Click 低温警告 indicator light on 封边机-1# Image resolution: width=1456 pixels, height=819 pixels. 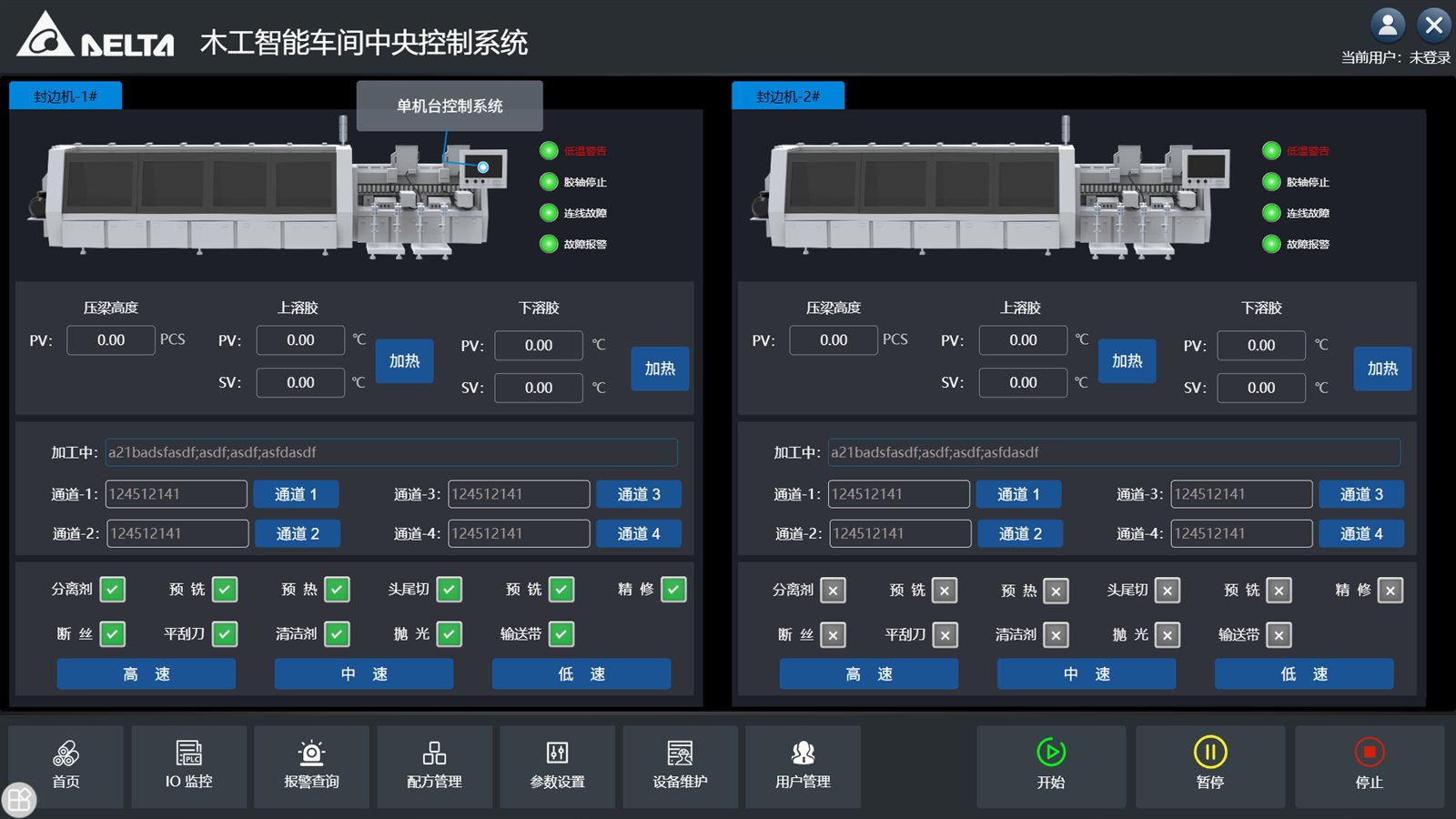coord(549,151)
